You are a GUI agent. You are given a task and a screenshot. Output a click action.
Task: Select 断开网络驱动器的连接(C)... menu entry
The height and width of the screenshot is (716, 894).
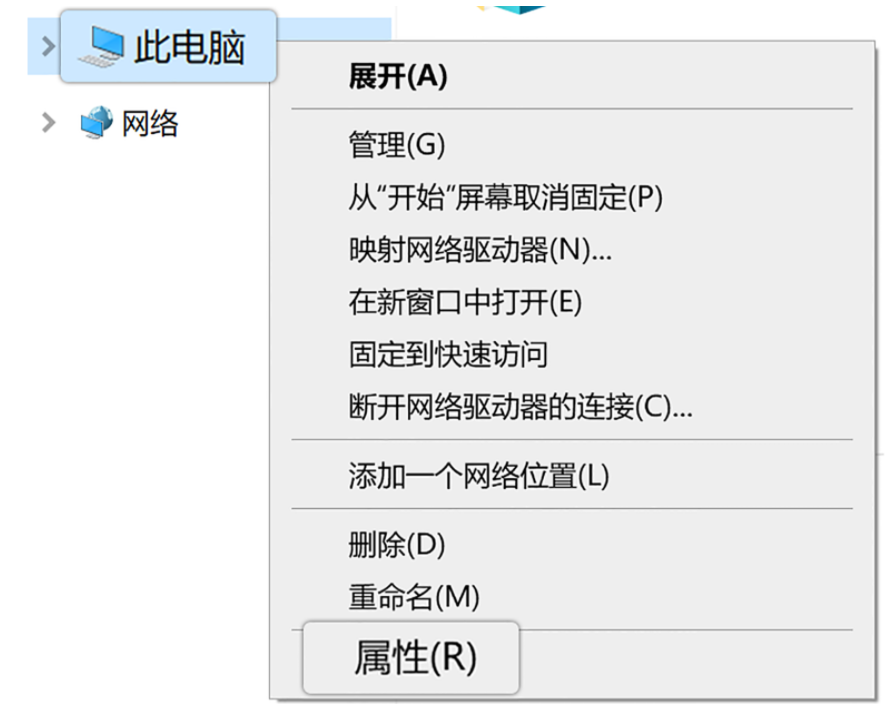[x=520, y=407]
